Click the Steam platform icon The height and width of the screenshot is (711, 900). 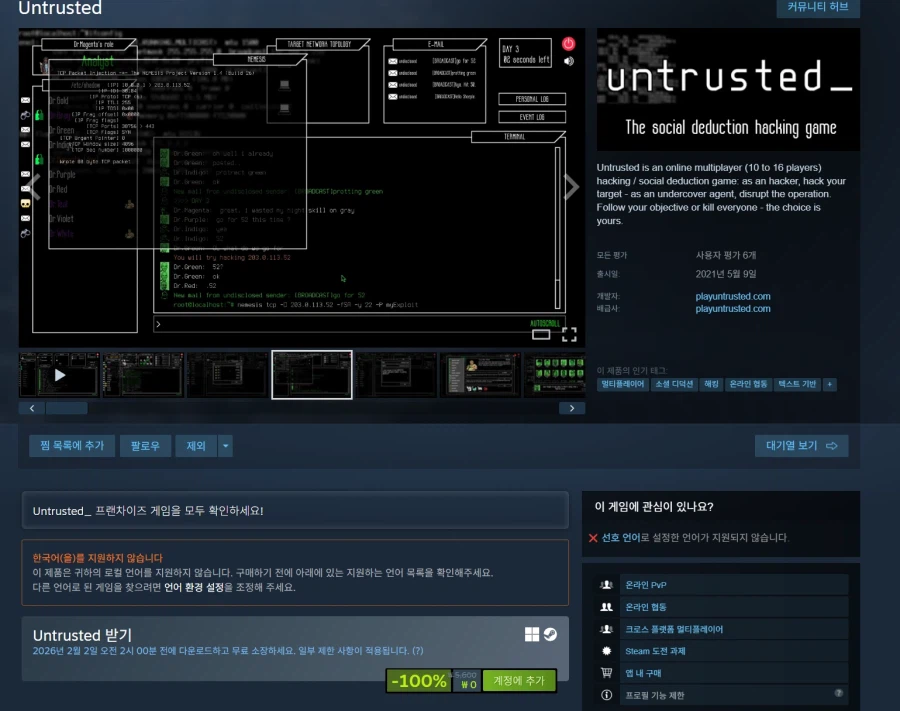click(x=550, y=634)
